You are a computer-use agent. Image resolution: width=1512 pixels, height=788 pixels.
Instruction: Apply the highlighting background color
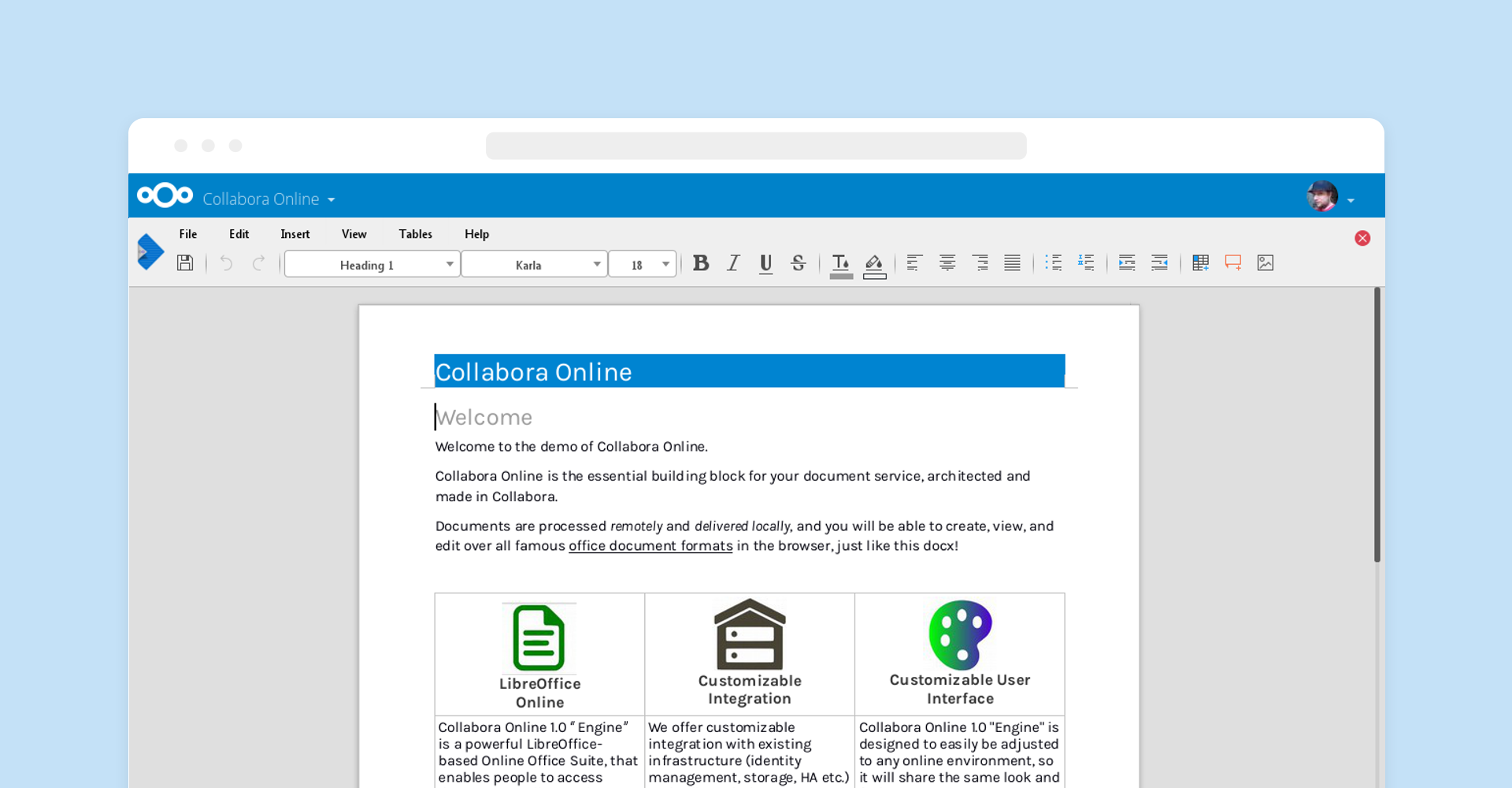[874, 266]
